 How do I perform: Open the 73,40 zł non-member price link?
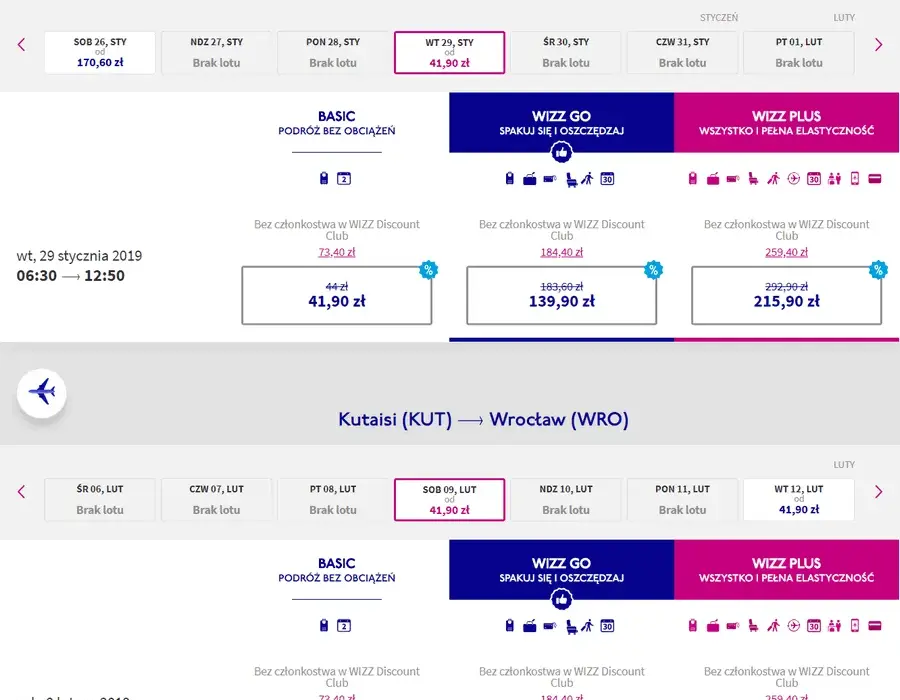click(x=337, y=252)
